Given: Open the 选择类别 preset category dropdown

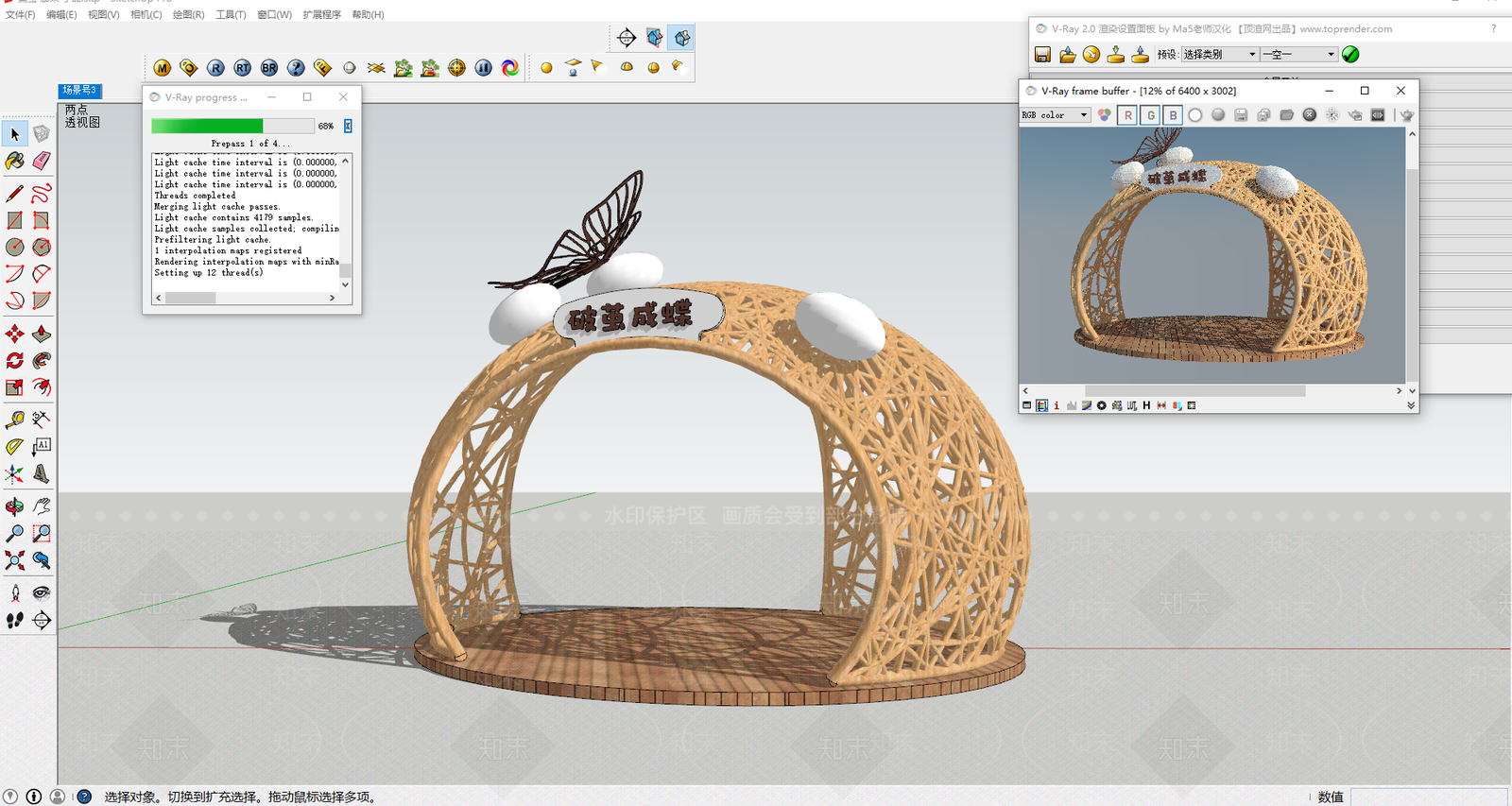Looking at the screenshot, I should pyautogui.click(x=1220, y=55).
